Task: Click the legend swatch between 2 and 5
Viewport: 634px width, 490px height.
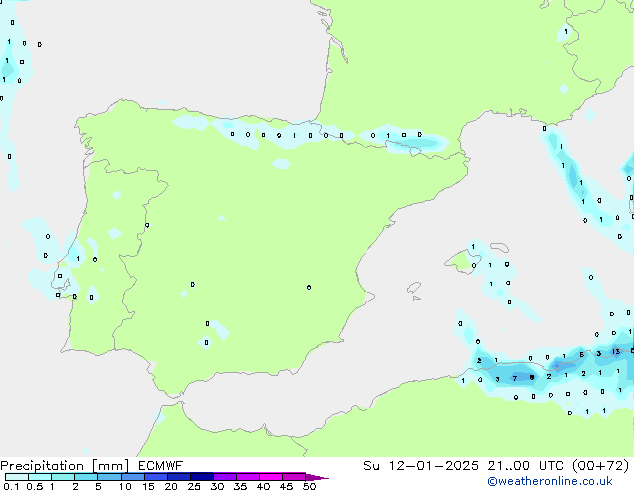Action: point(87,477)
